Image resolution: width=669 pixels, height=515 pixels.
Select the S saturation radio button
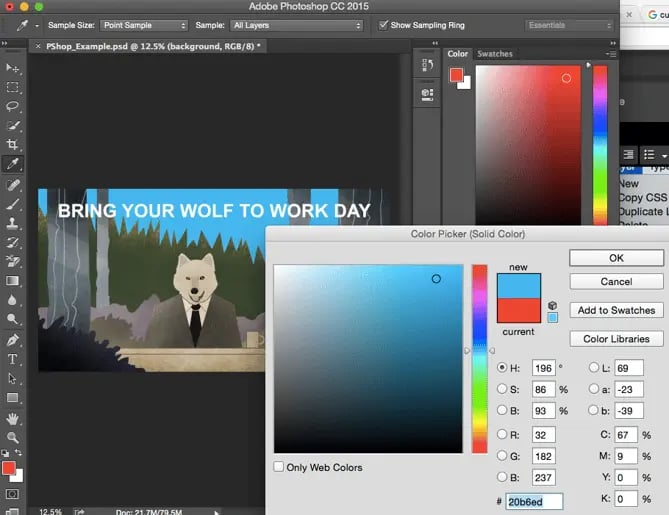503,389
